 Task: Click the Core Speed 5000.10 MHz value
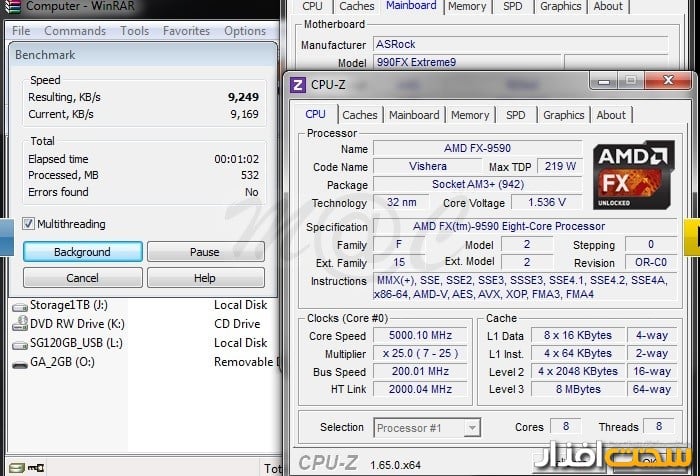tap(420, 335)
